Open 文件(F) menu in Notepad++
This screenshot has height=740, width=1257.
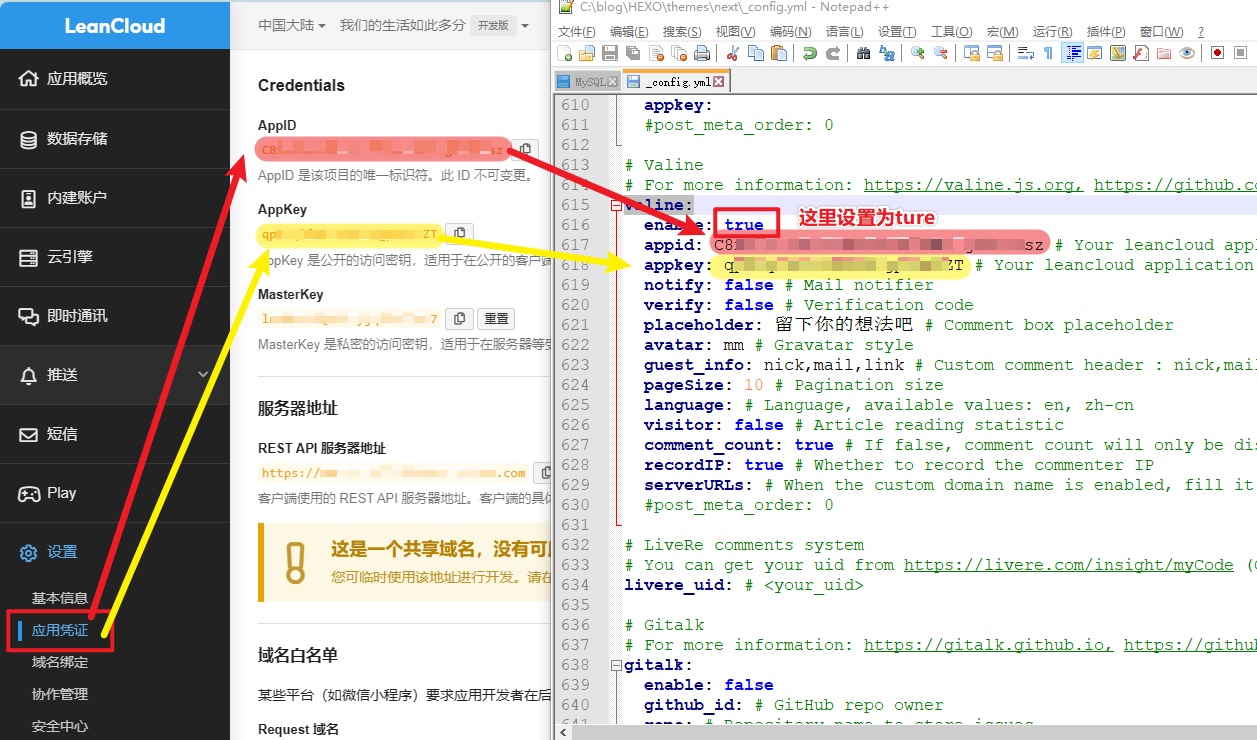(576, 32)
